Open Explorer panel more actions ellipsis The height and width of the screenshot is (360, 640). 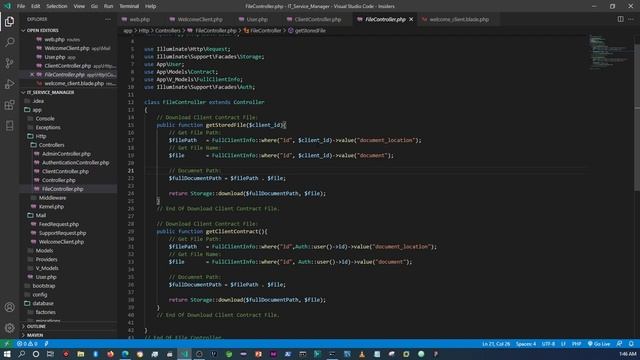108,19
